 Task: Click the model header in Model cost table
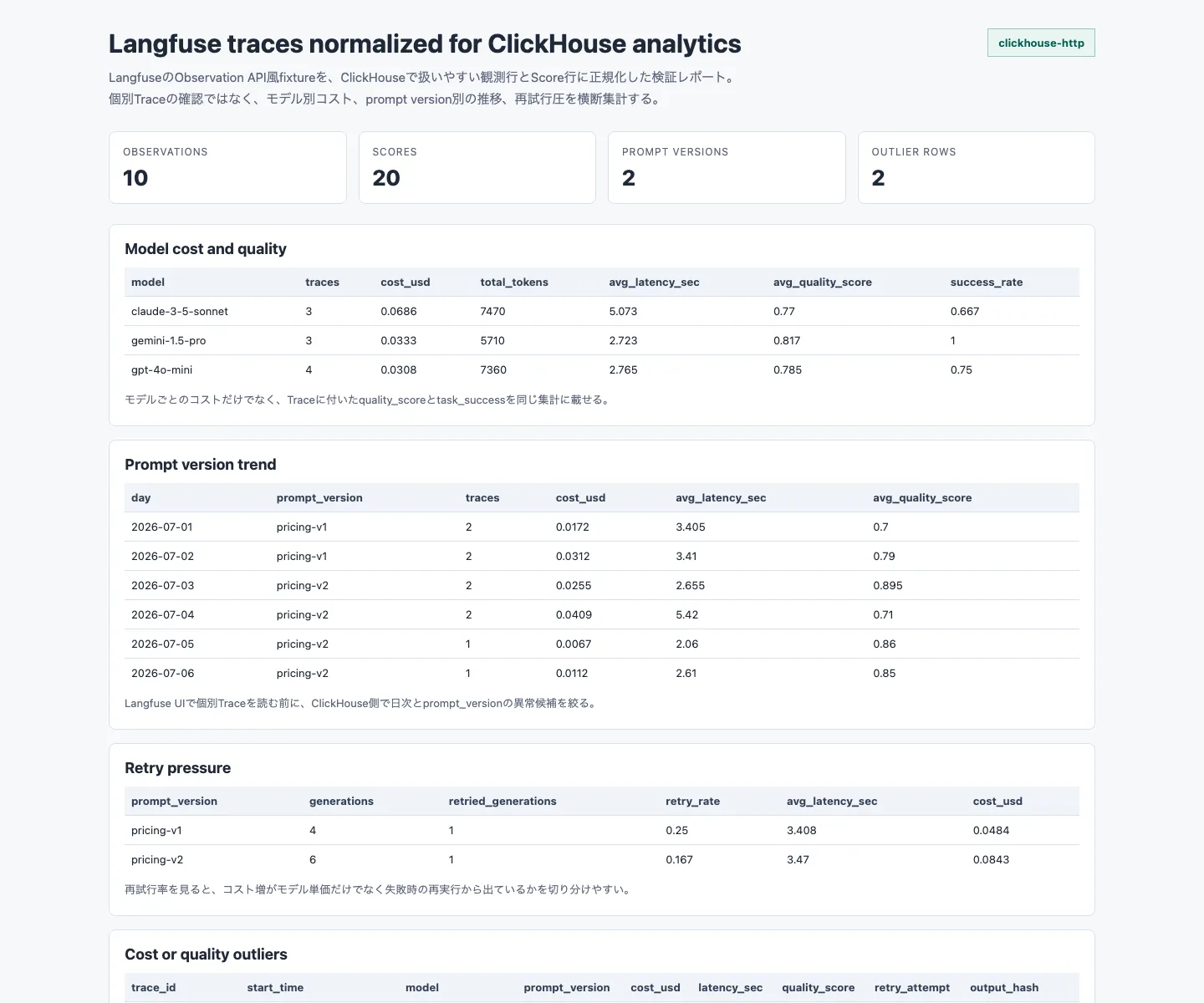click(x=148, y=283)
